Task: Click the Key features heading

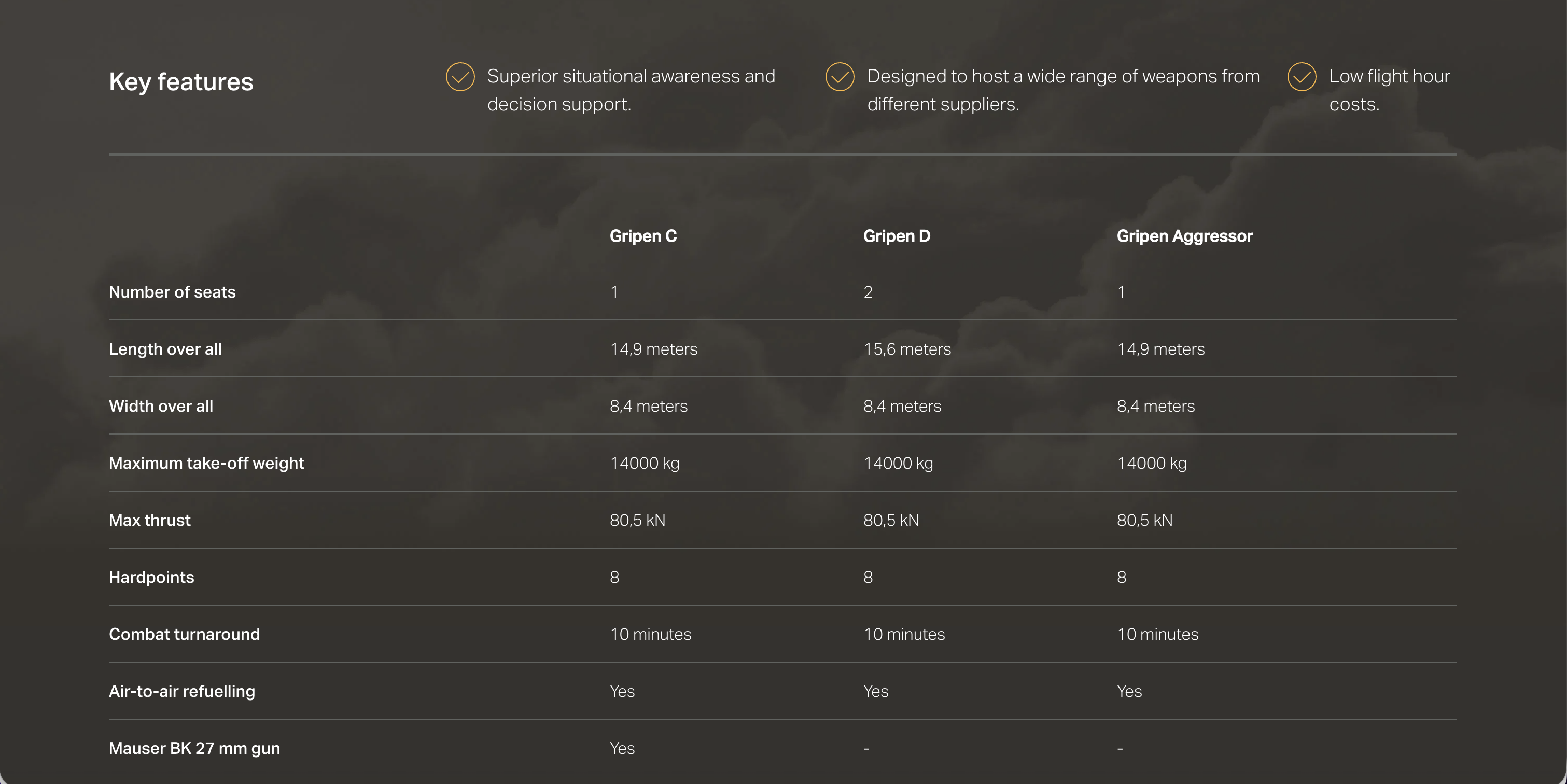Action: 180,81
